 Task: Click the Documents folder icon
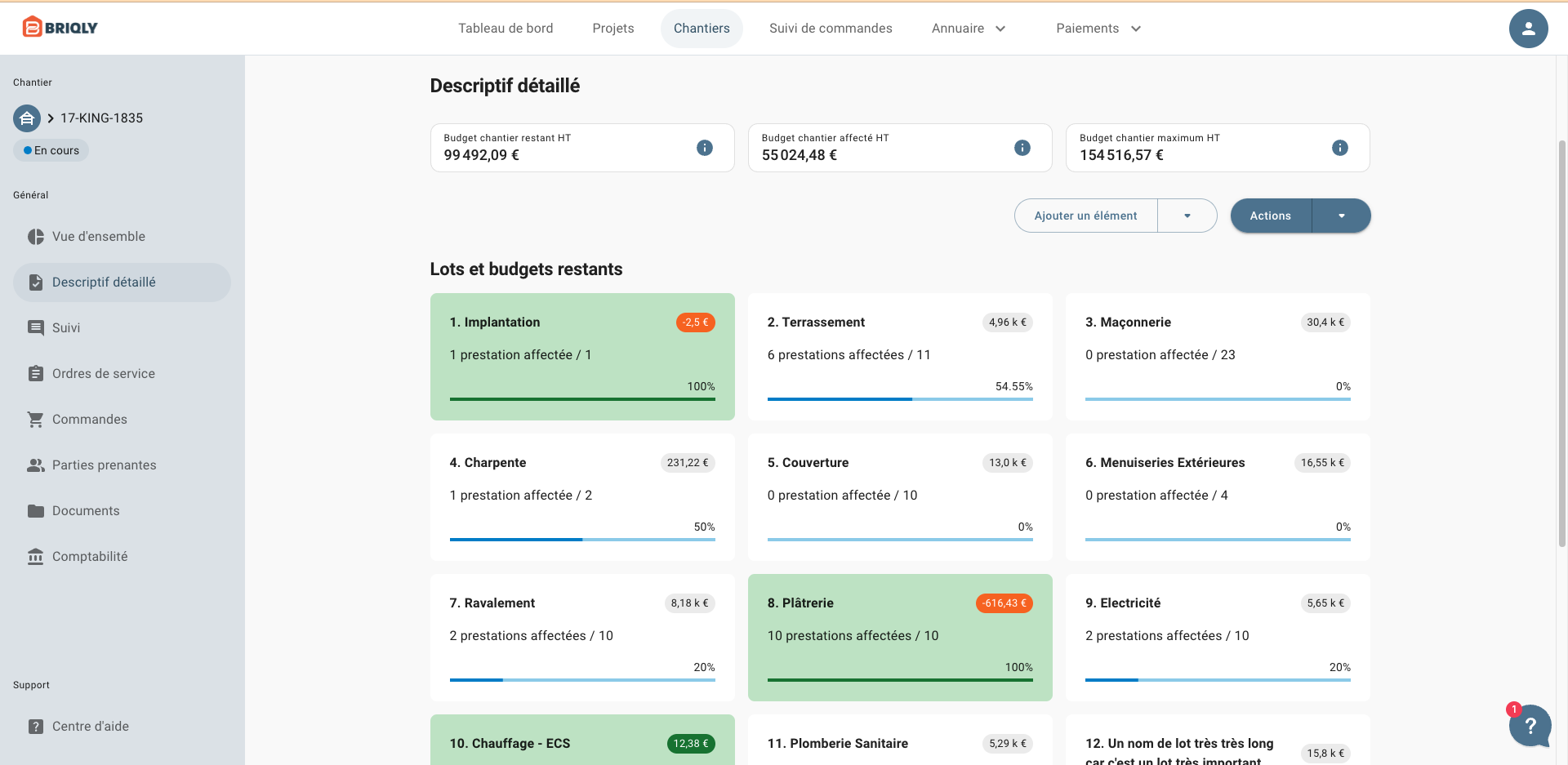[36, 511]
